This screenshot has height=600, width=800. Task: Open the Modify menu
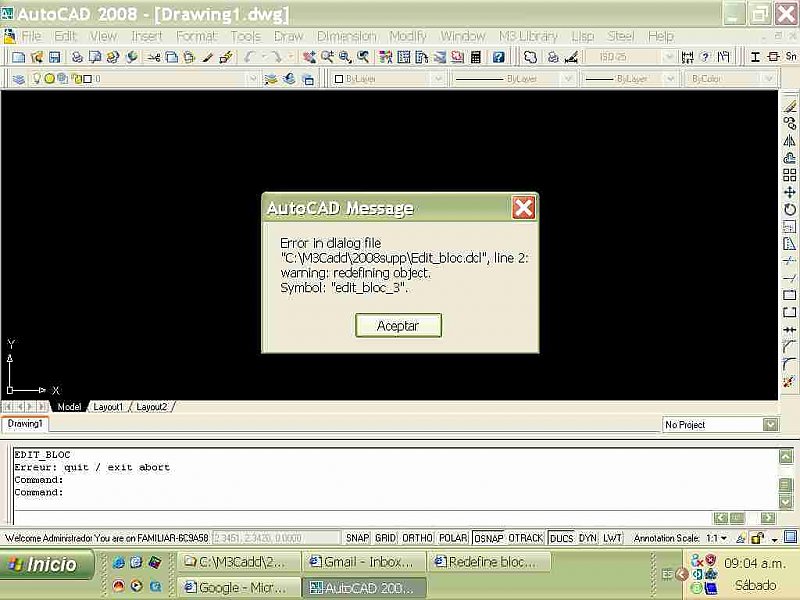pos(408,36)
